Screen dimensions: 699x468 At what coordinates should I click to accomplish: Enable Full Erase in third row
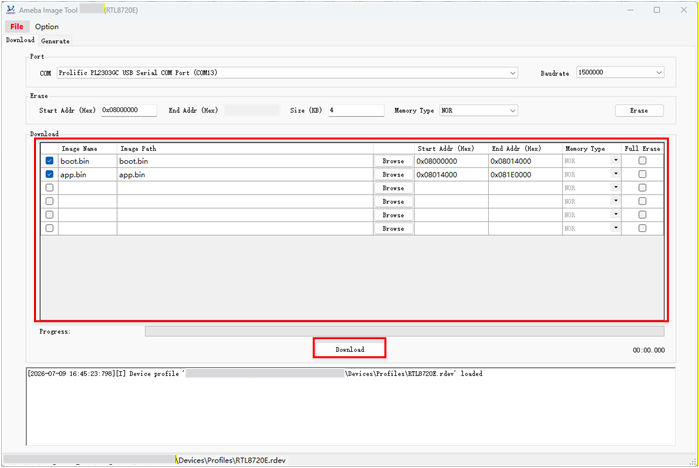point(642,188)
